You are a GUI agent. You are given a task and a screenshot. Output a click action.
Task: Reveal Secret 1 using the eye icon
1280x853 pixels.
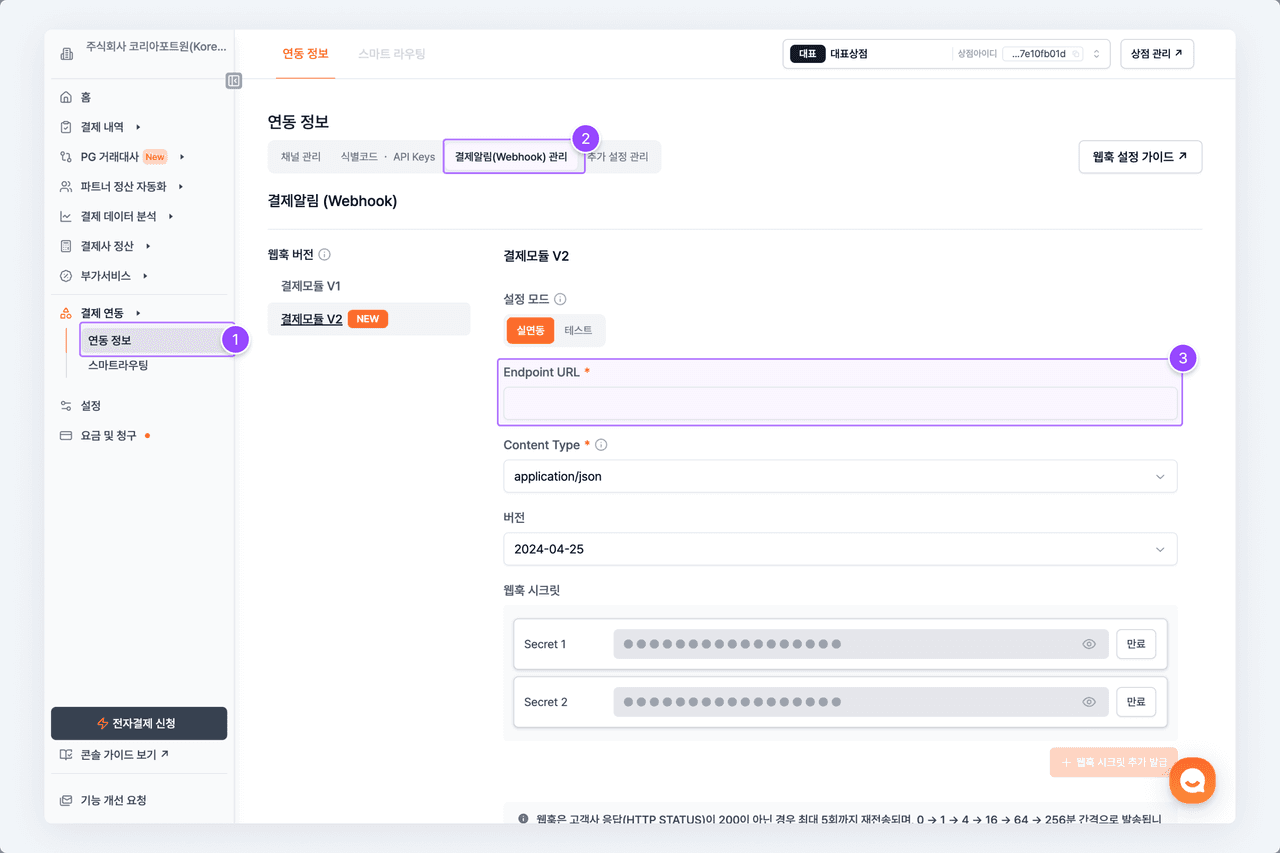[1089, 644]
